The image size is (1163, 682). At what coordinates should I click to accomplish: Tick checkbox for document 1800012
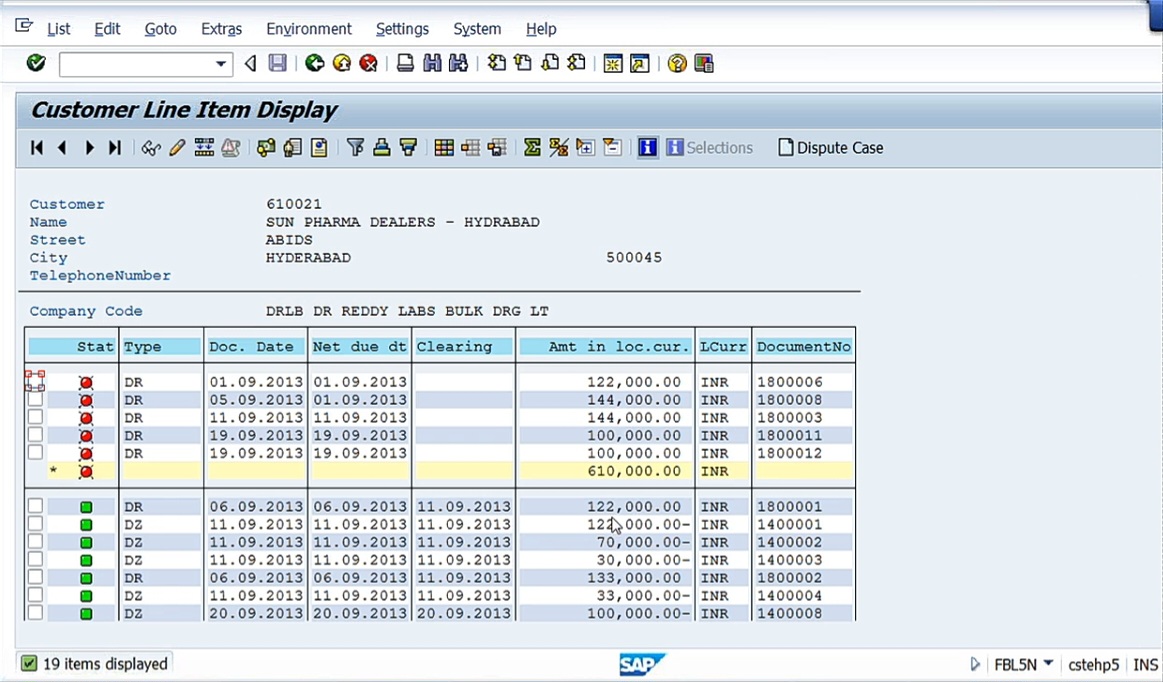(35, 452)
